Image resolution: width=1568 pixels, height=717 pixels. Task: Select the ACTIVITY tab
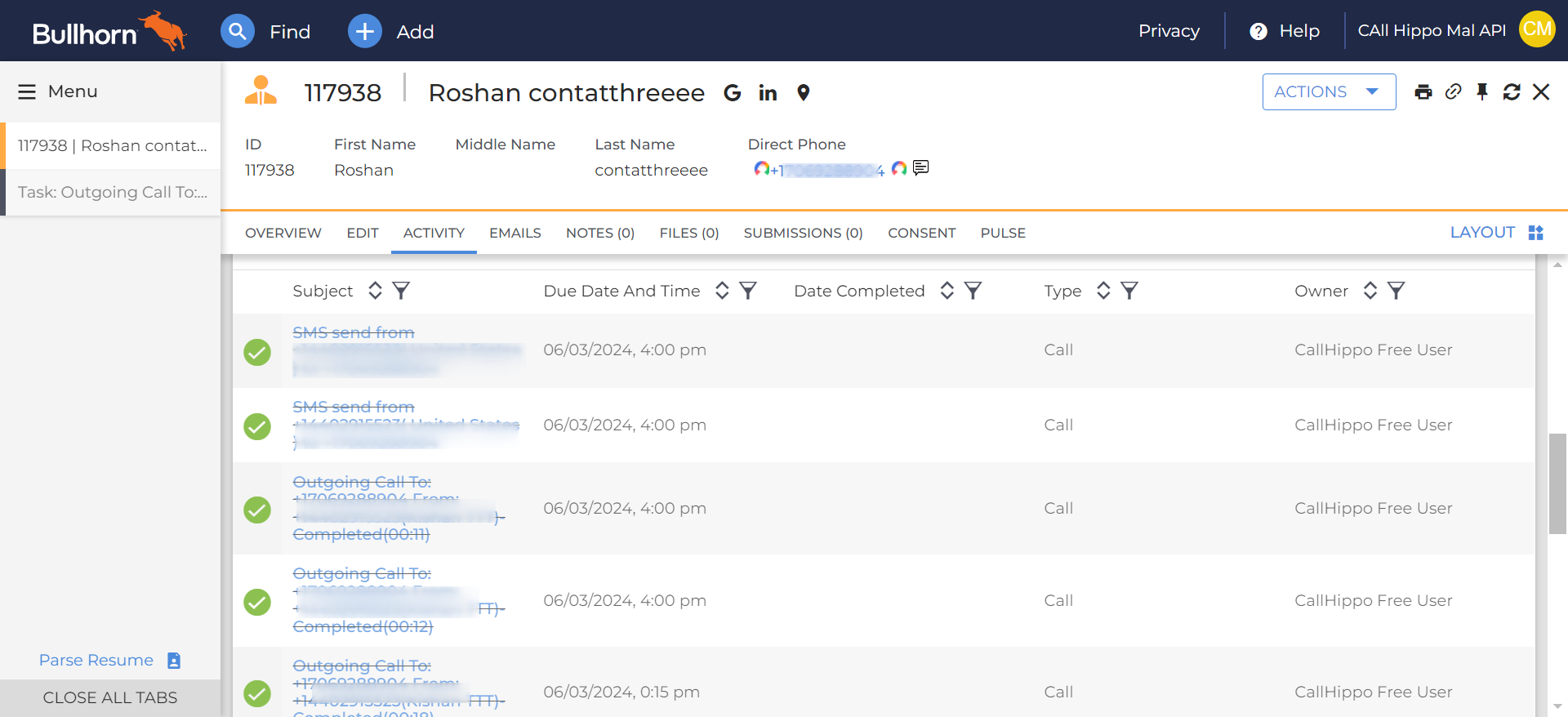(x=434, y=233)
